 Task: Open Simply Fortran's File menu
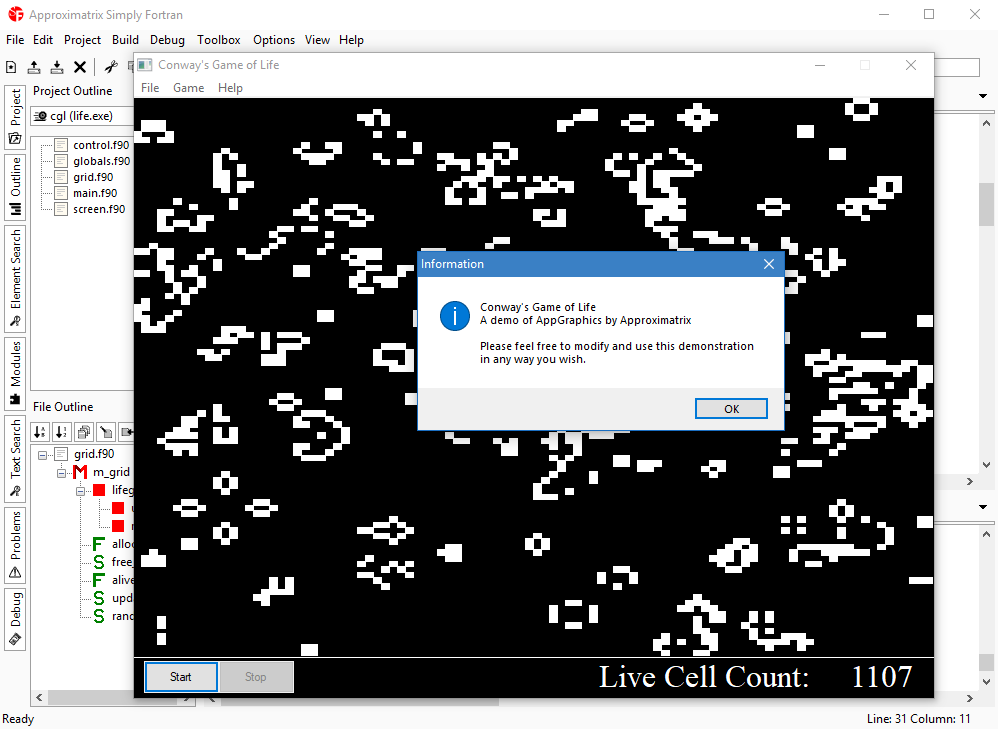click(x=15, y=39)
